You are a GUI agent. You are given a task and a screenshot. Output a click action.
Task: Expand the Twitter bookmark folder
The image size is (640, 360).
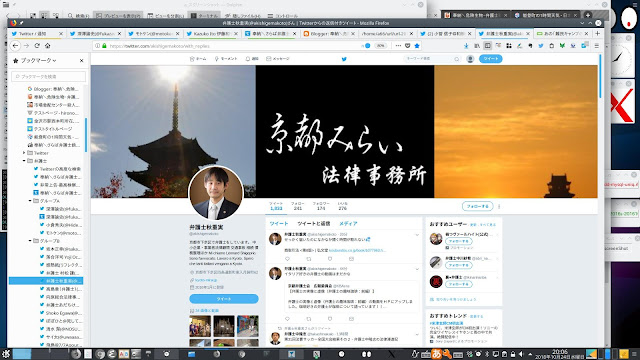tap(24, 153)
